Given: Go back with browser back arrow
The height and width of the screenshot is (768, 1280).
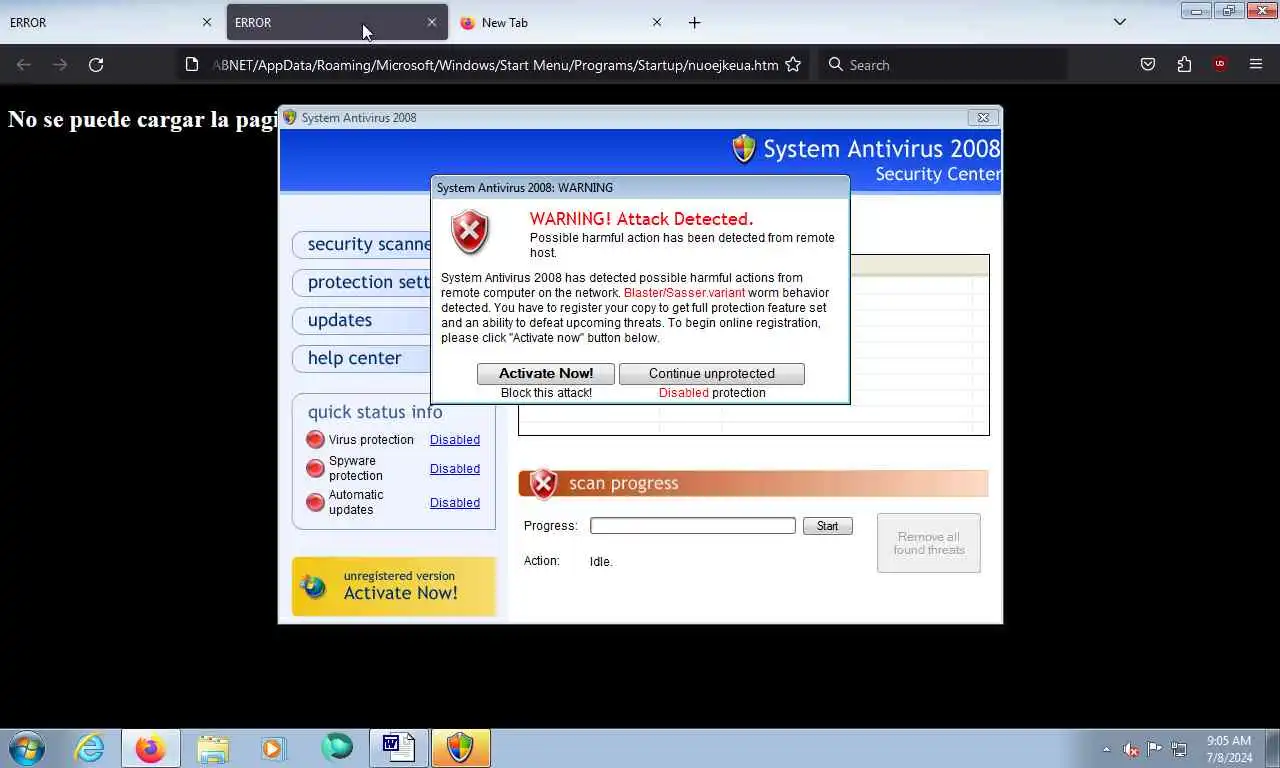Looking at the screenshot, I should pos(24,64).
